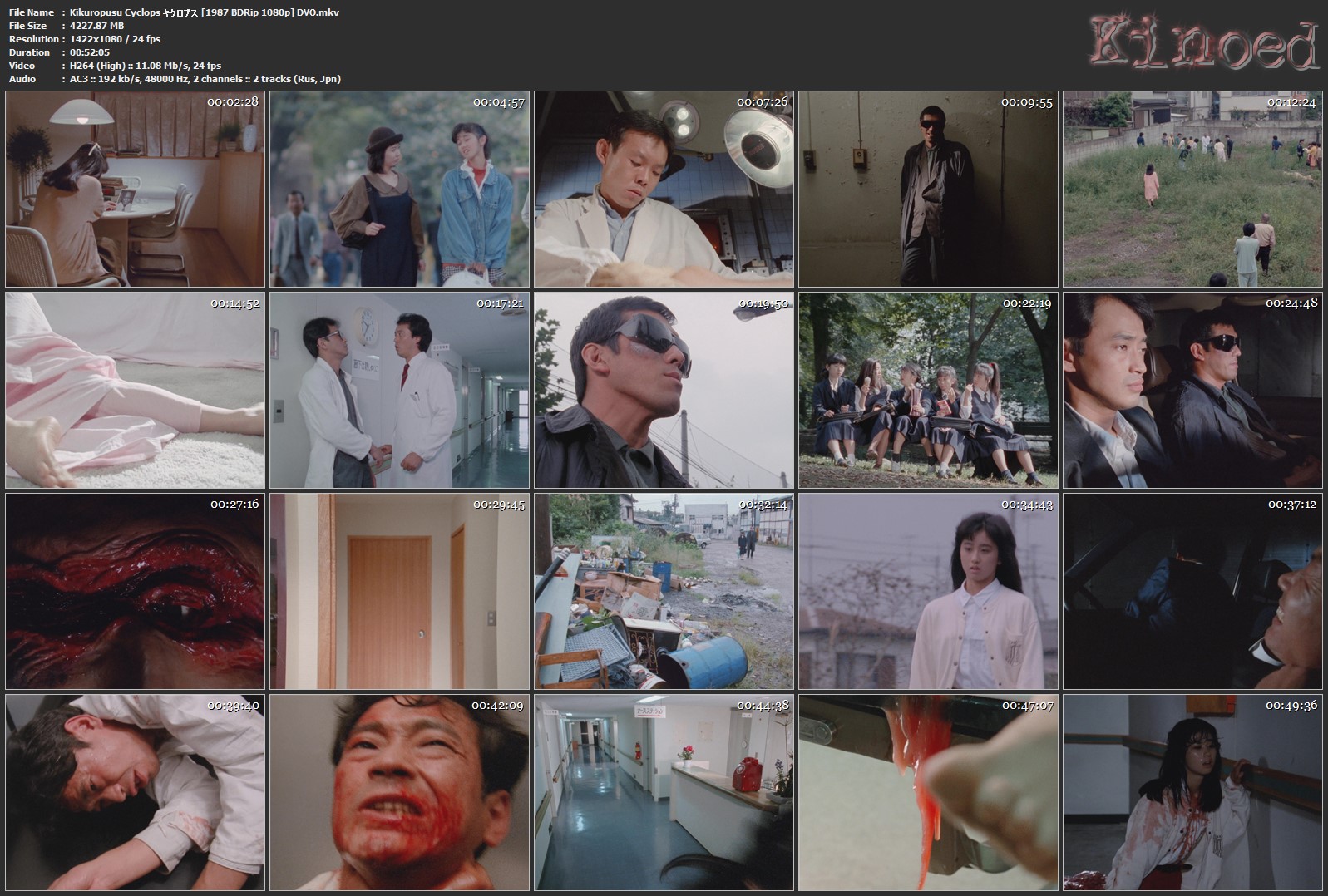Open the frame timestamped 00:34:43

tap(928, 592)
